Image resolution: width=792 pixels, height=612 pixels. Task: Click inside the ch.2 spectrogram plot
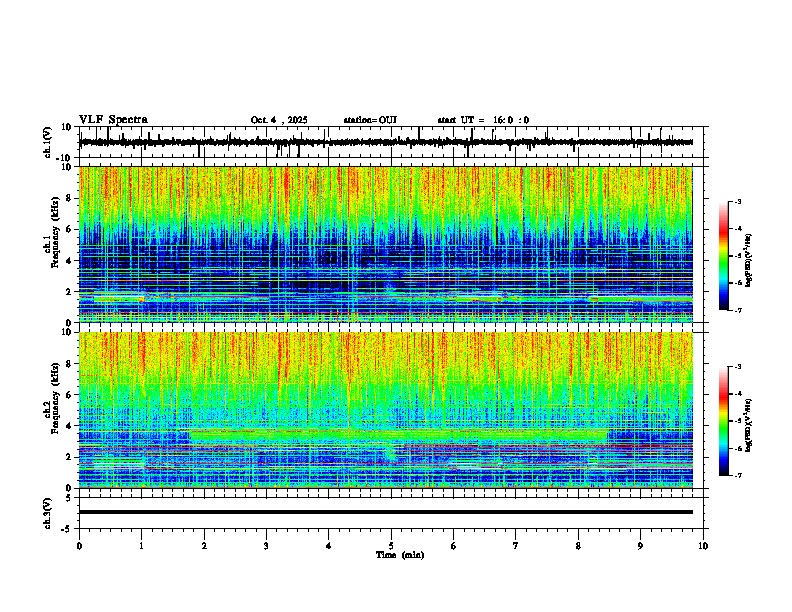(385, 410)
